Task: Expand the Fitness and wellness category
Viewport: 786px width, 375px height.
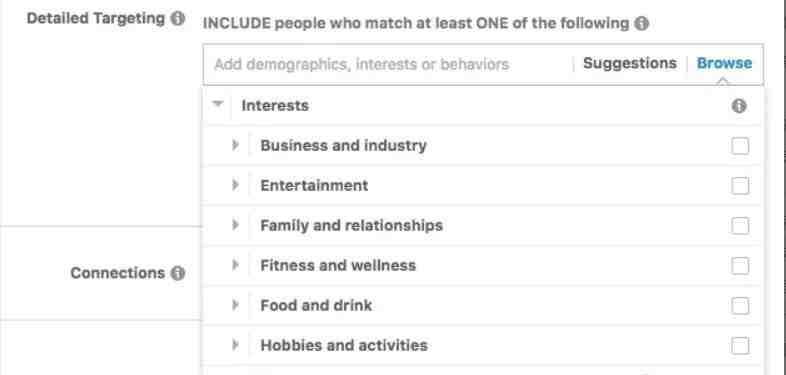Action: (x=235, y=265)
